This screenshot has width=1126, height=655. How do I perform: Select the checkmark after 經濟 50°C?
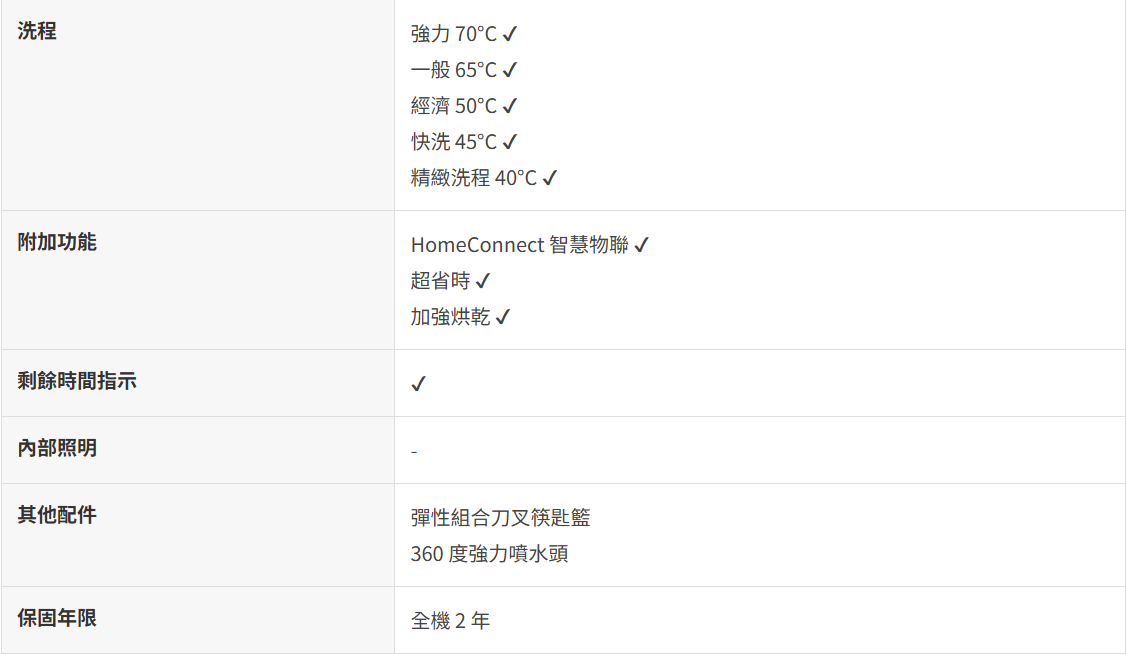click(x=509, y=106)
